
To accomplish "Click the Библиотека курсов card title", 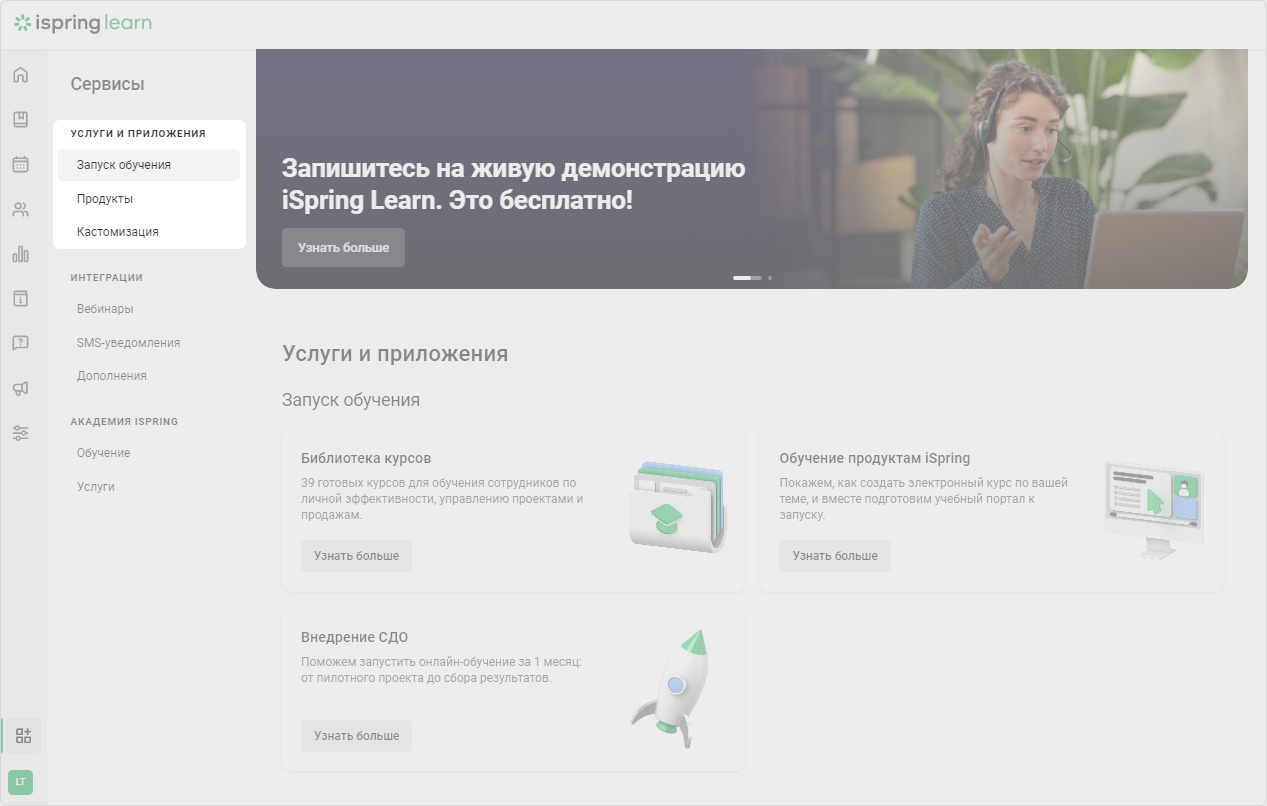I will (x=366, y=459).
